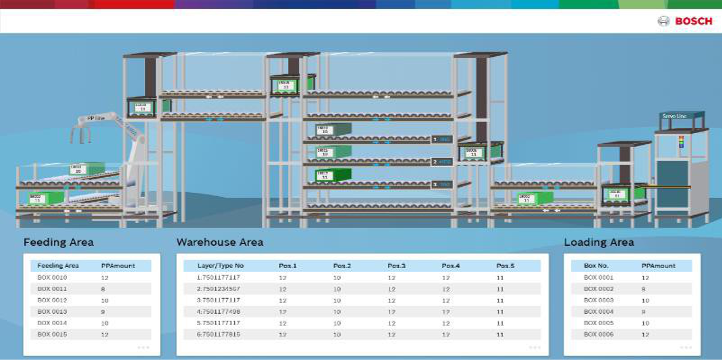723x360 pixels.
Task: Select the green box on warehouse shelf layer 1
Action: click(333, 130)
